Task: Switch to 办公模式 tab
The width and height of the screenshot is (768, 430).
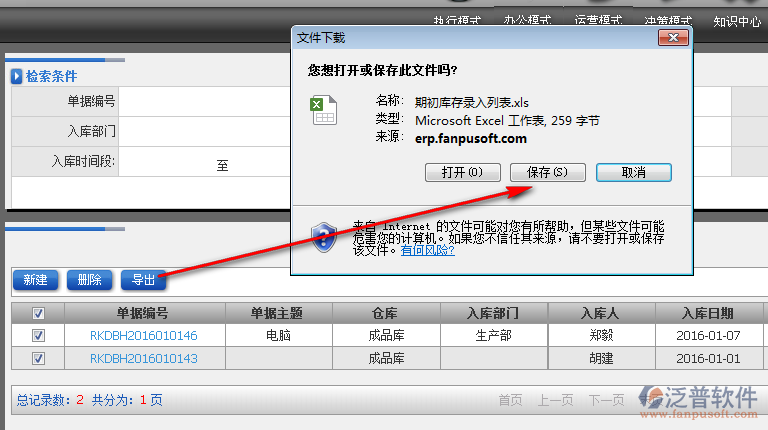Action: point(528,21)
